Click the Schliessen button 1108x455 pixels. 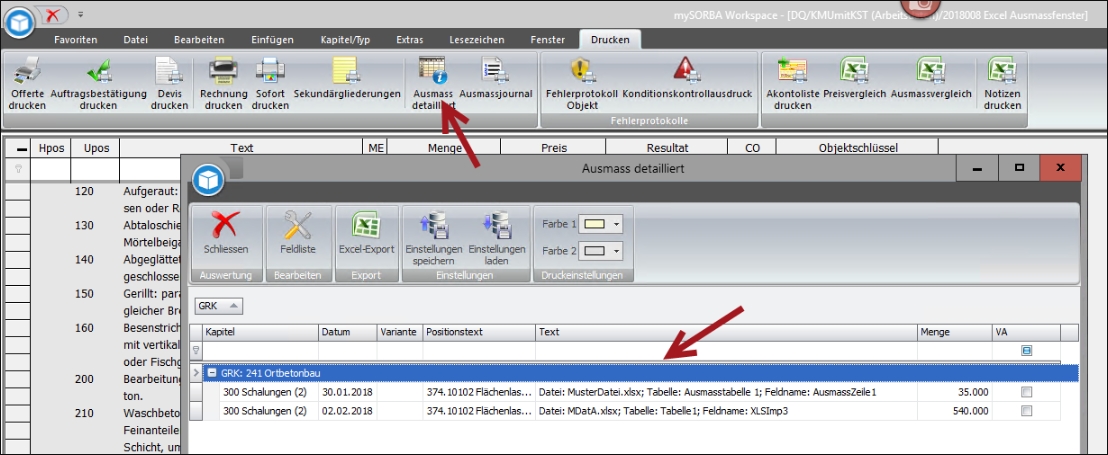tap(225, 234)
